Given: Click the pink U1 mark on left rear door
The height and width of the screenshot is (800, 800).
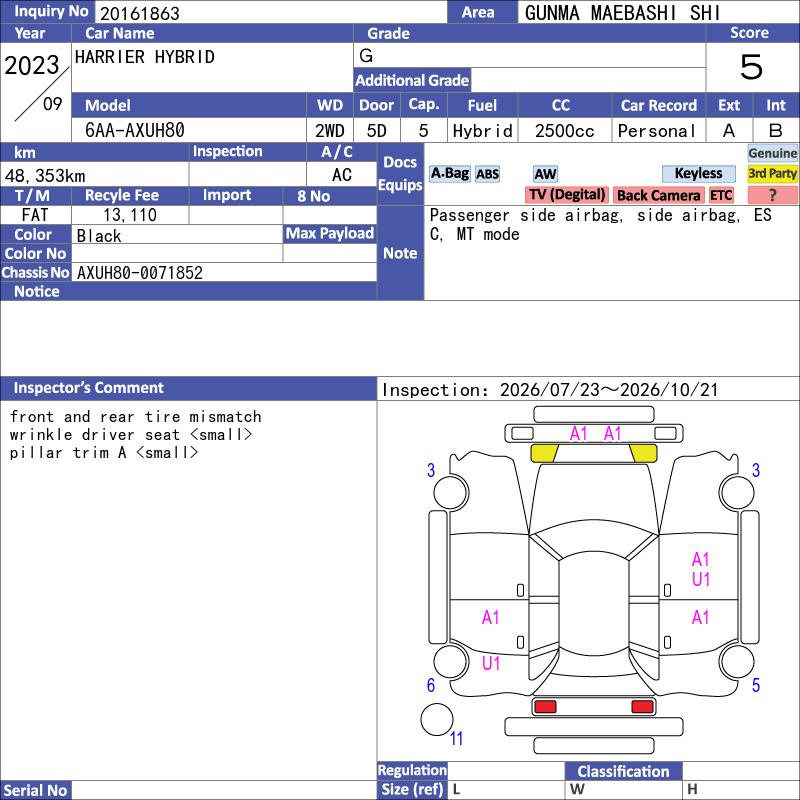Looking at the screenshot, I should coord(491,663).
